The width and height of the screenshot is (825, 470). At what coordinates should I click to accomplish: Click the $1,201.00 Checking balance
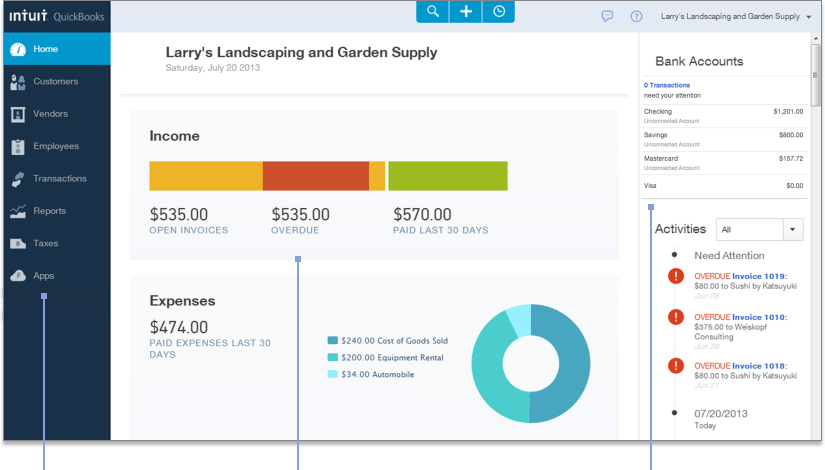point(788,112)
